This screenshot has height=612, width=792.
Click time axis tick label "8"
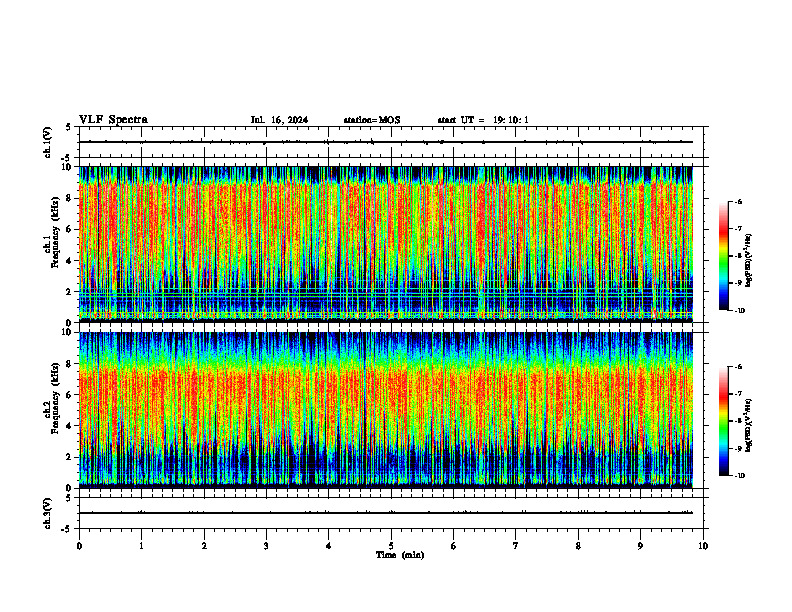(578, 546)
